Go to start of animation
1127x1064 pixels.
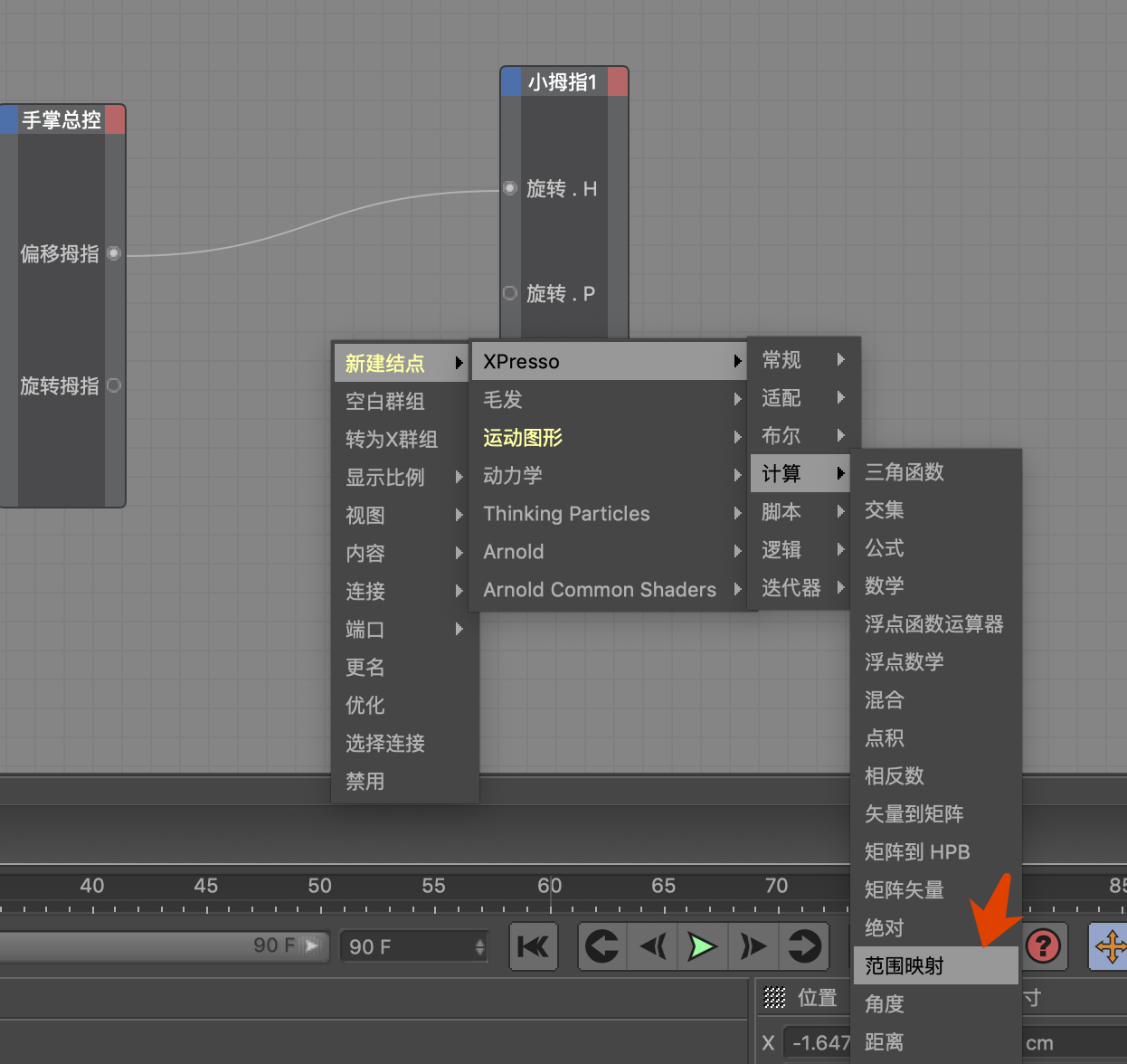tap(534, 946)
